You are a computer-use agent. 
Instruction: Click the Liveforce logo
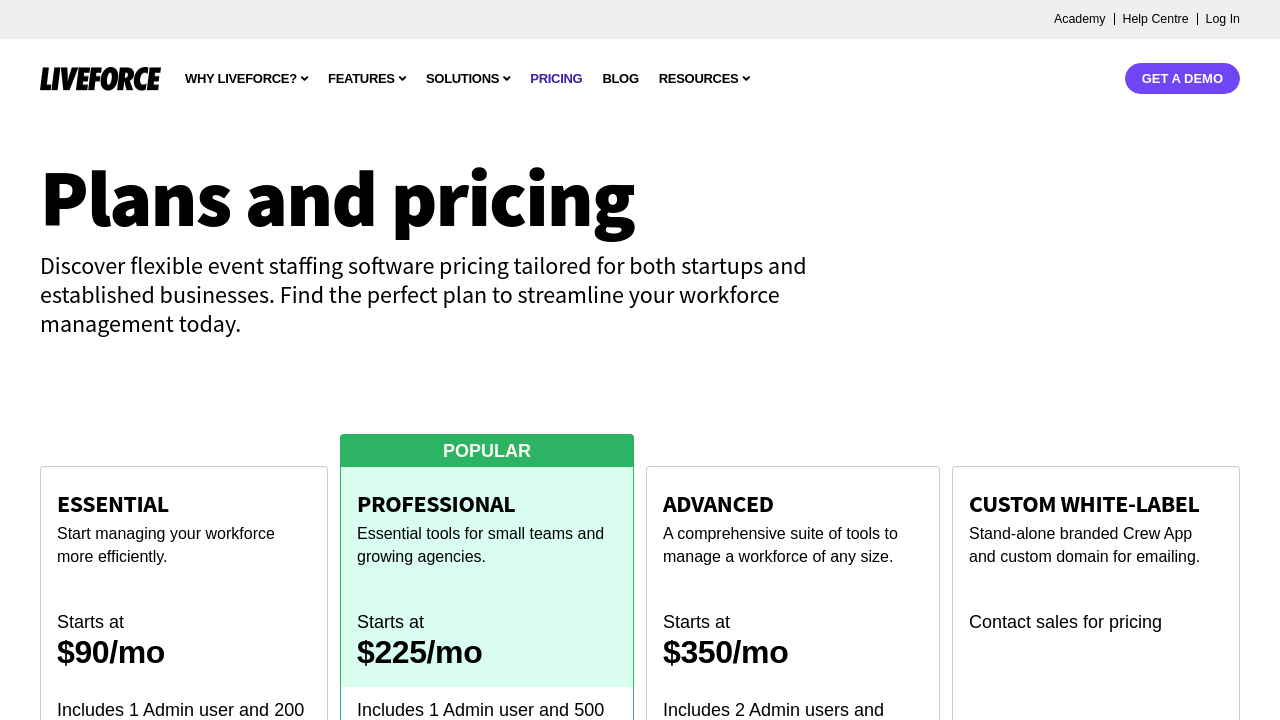(100, 79)
